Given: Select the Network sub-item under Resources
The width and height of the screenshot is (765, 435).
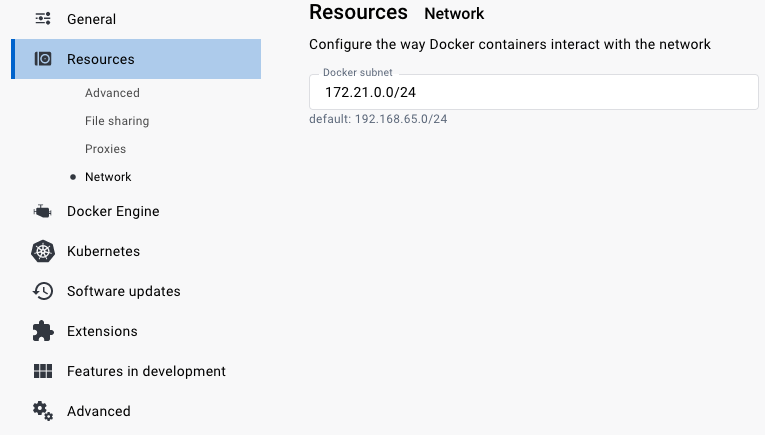Looking at the screenshot, I should tap(108, 177).
